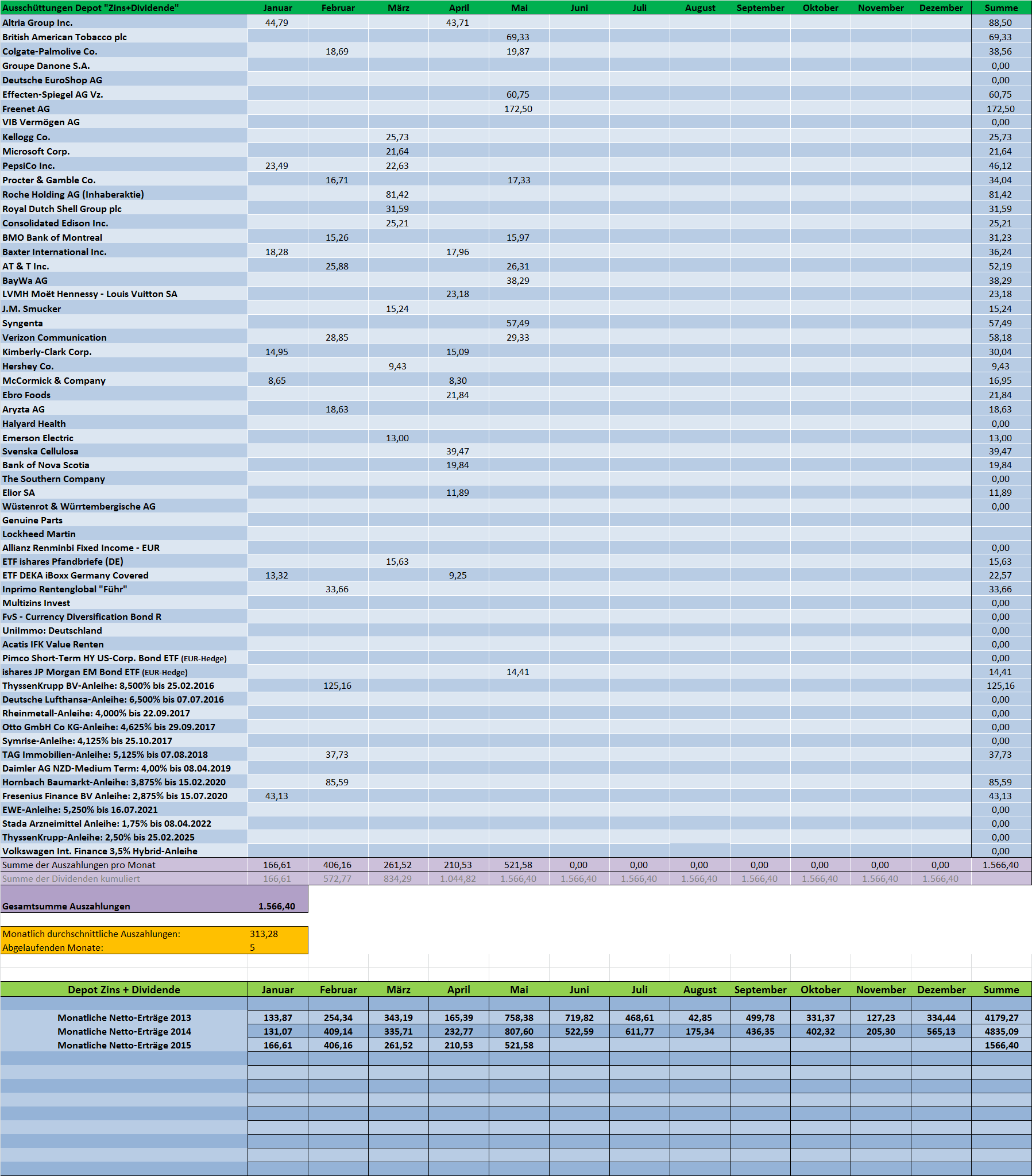Image resolution: width=1032 pixels, height=1176 pixels.
Task: Click the 2013 Summe value 4179,27
Action: pyautogui.click(x=1002, y=1019)
